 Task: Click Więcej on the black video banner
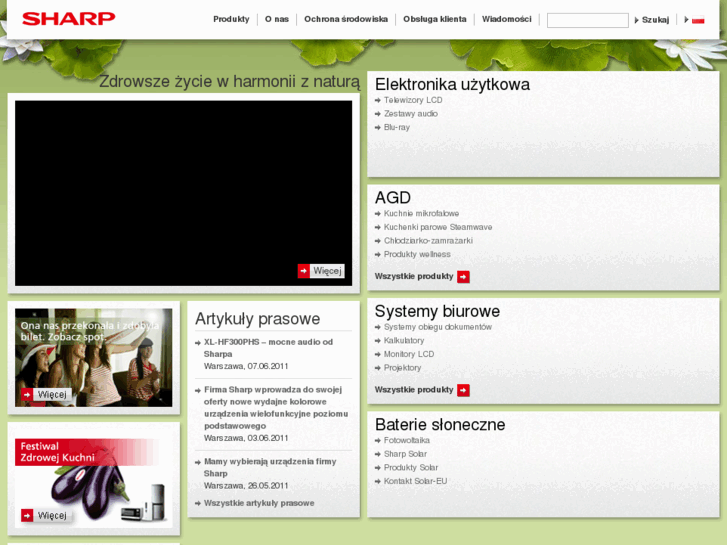coord(327,271)
